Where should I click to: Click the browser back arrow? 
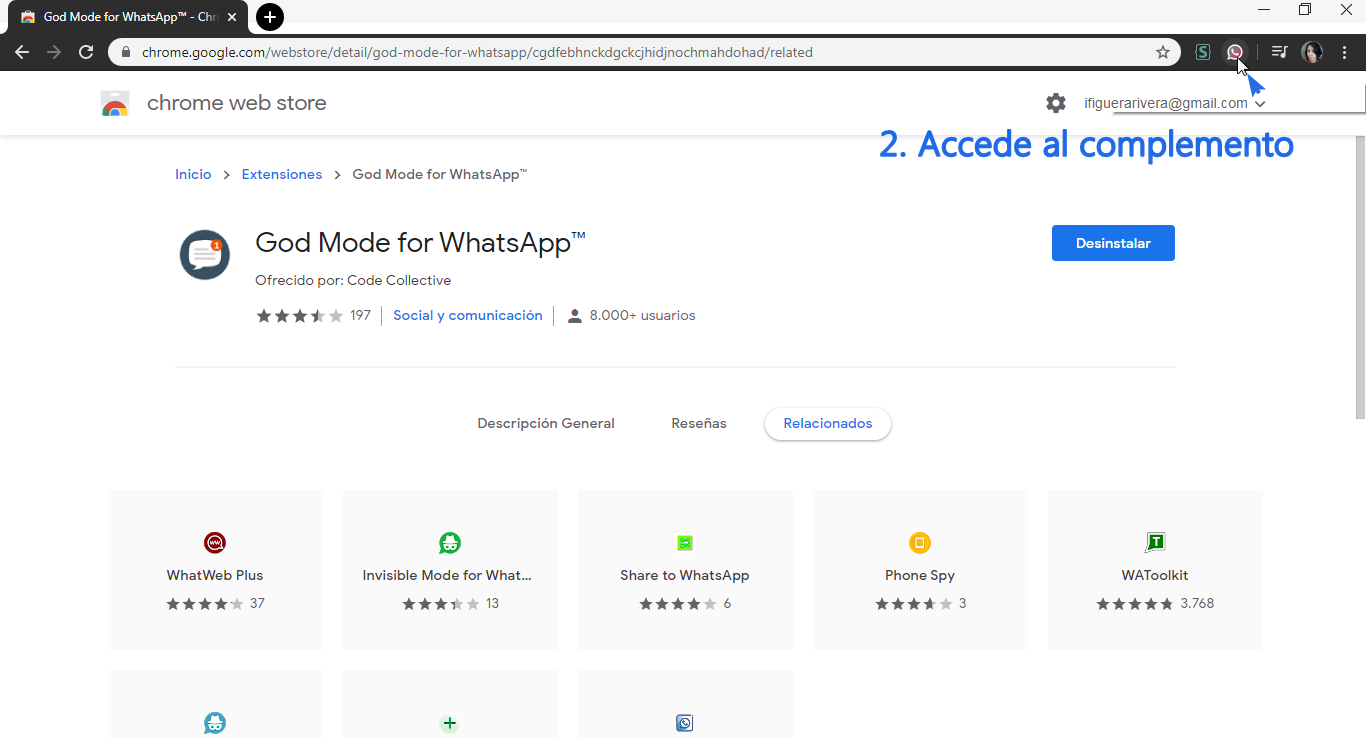pyautogui.click(x=22, y=52)
